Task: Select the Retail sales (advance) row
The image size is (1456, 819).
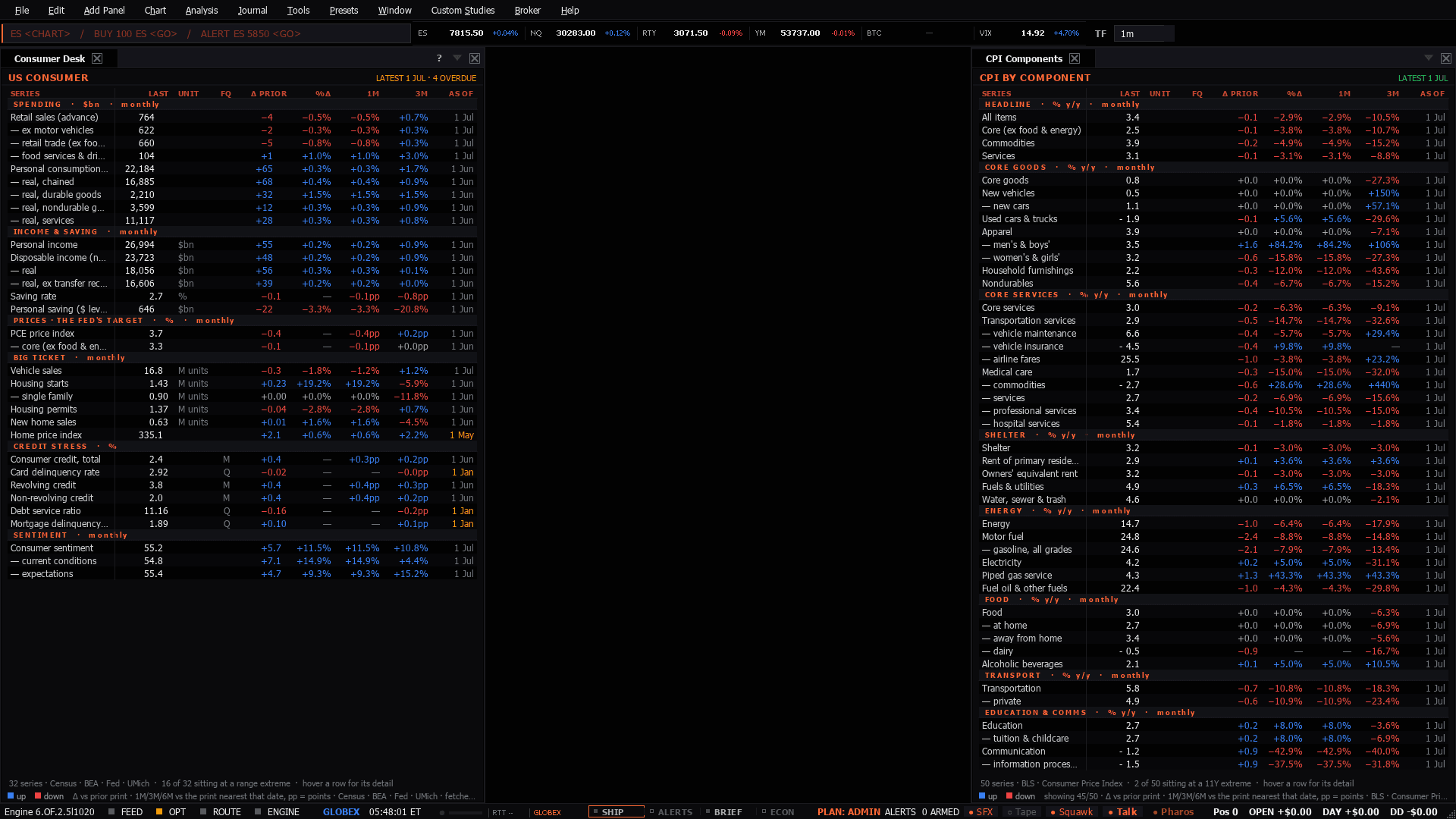Action: point(242,117)
